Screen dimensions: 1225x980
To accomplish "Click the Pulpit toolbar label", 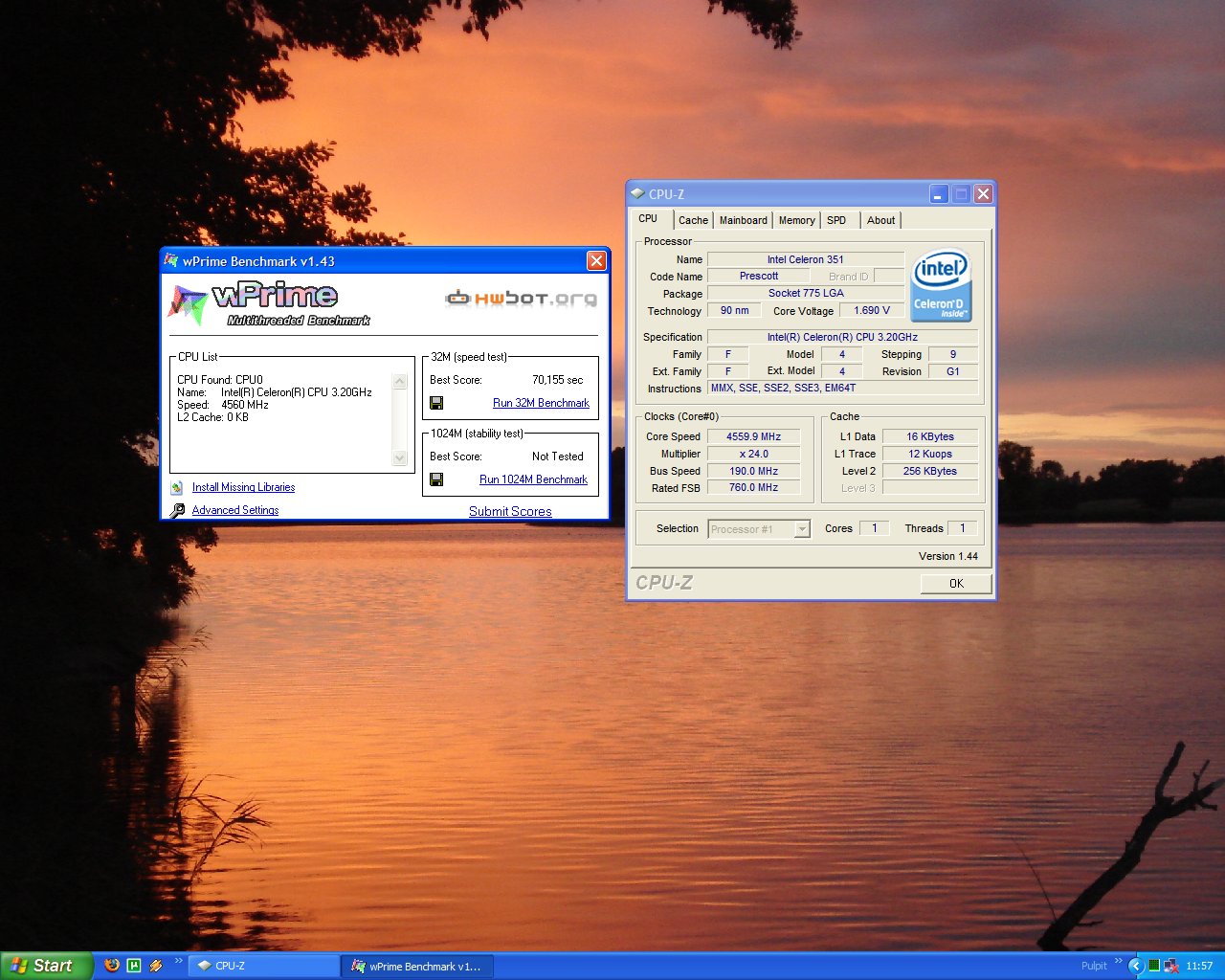I will [x=1094, y=966].
